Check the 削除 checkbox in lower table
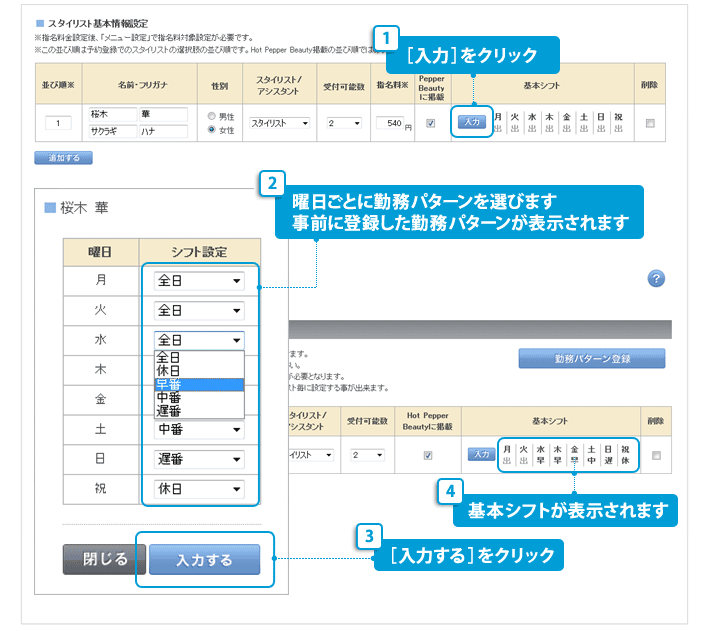Screen dimensions: 710x632 656,455
